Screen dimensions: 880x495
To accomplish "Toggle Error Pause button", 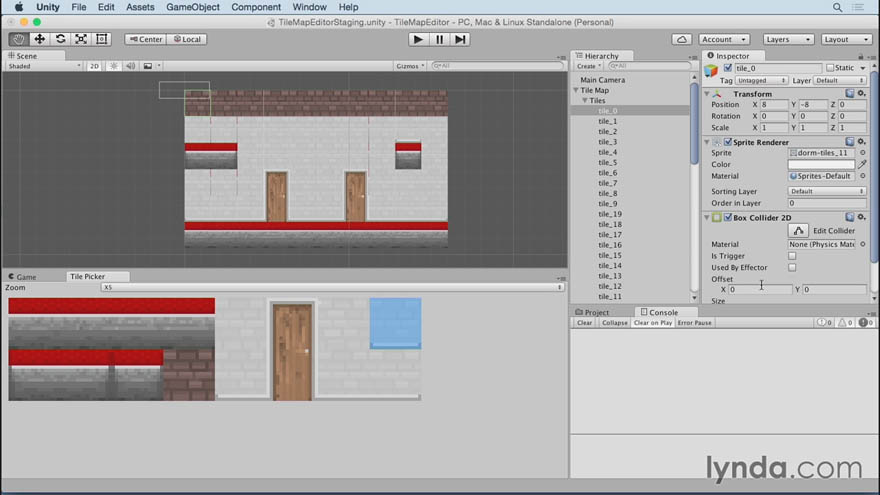I will 694,323.
